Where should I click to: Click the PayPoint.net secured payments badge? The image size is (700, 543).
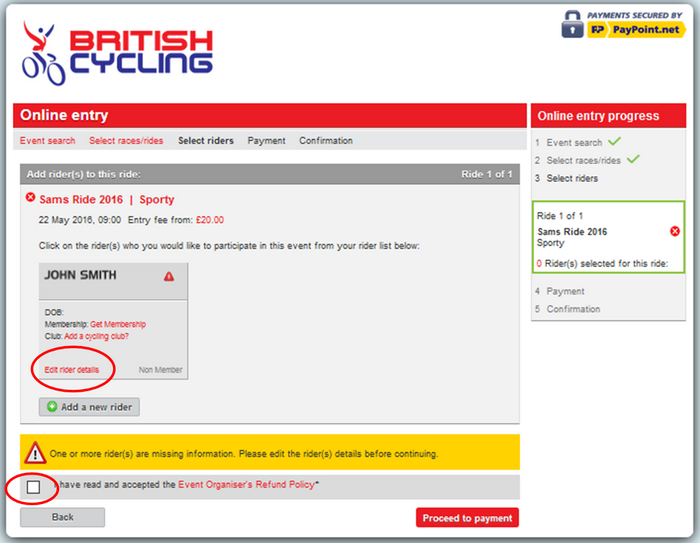623,25
